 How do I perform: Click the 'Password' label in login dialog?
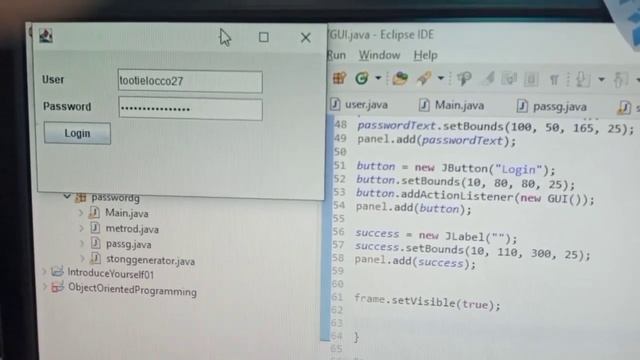[x=67, y=107]
